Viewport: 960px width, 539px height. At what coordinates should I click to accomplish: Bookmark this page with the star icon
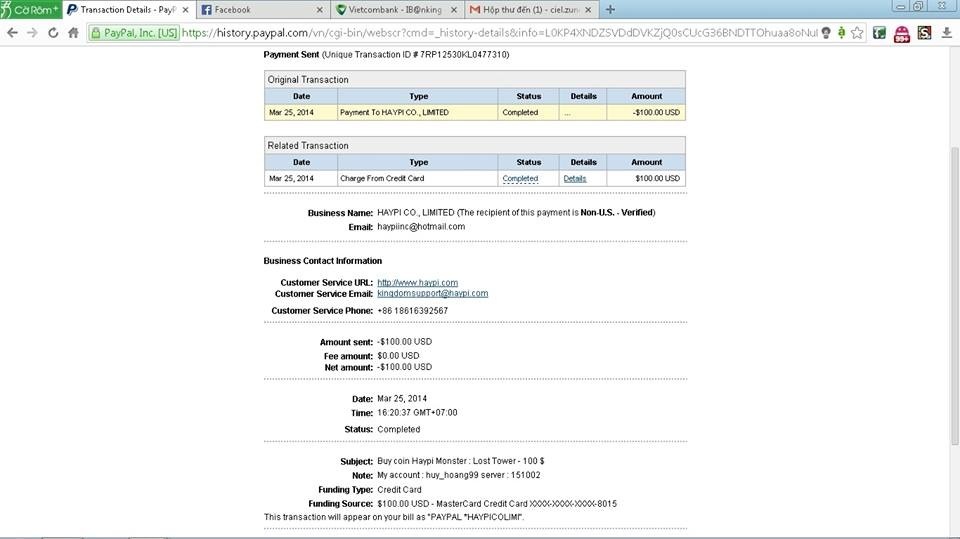857,32
